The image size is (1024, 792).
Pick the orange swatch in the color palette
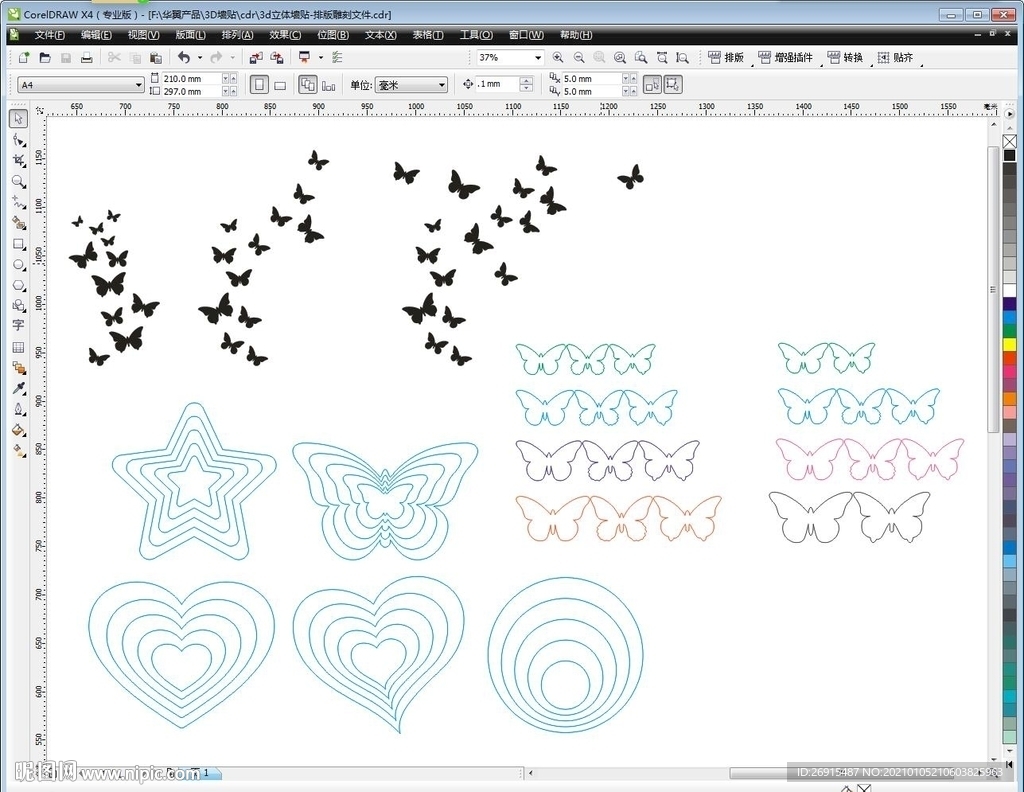(x=1010, y=398)
